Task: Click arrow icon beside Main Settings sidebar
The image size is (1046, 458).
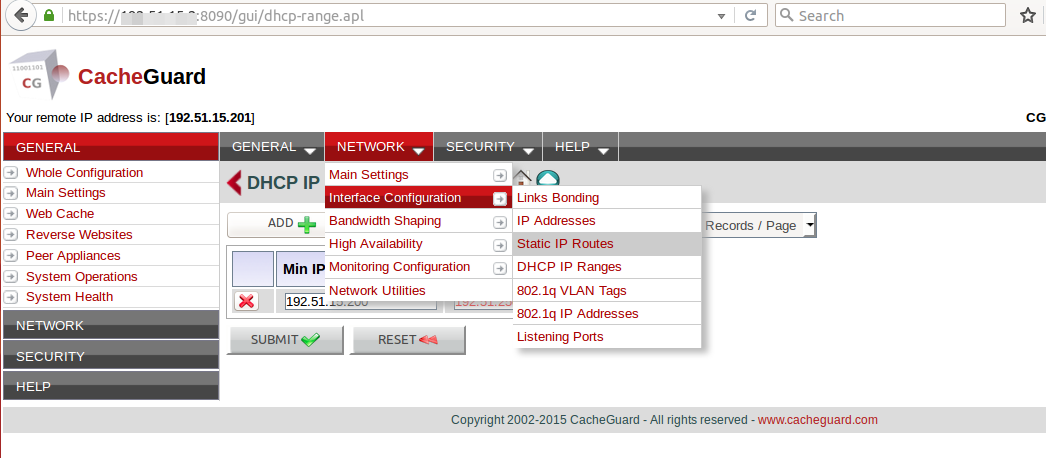Action: pos(11,193)
